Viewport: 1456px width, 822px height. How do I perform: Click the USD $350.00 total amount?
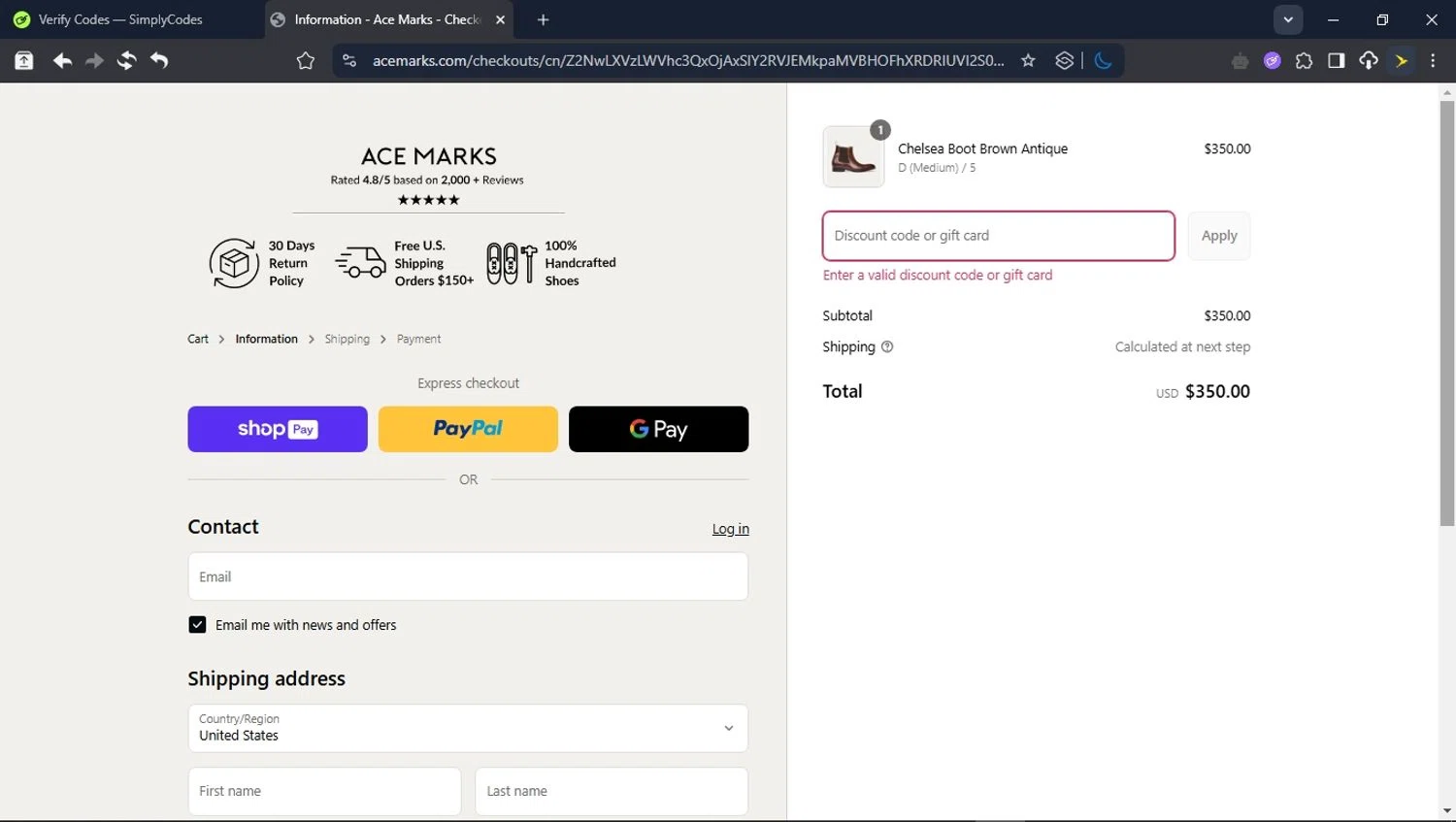pos(1203,392)
